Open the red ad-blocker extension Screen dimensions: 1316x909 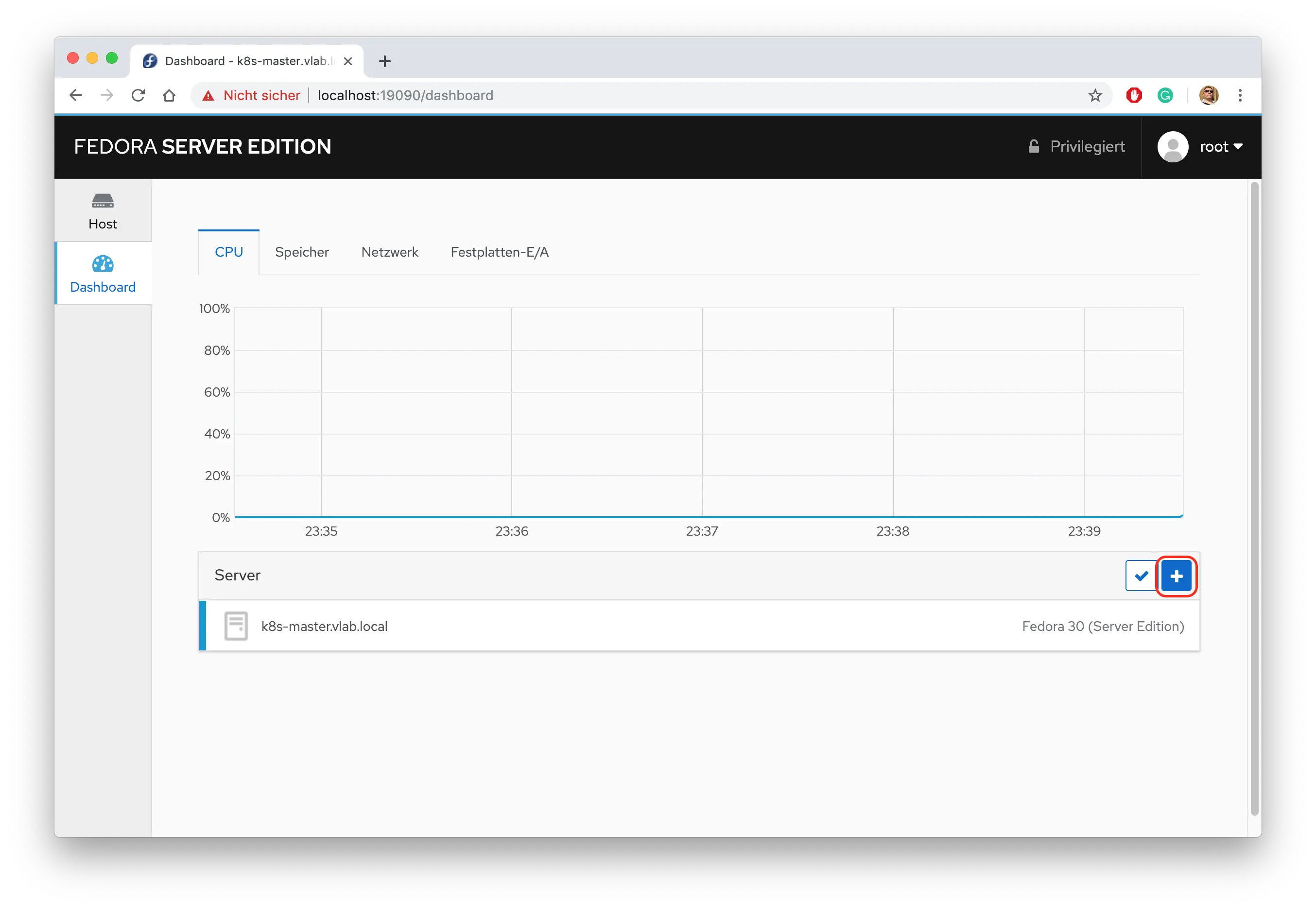(x=1134, y=95)
